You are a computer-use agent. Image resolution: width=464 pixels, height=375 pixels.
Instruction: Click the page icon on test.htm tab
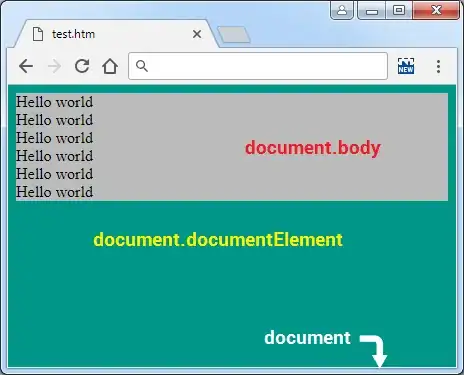(x=38, y=34)
